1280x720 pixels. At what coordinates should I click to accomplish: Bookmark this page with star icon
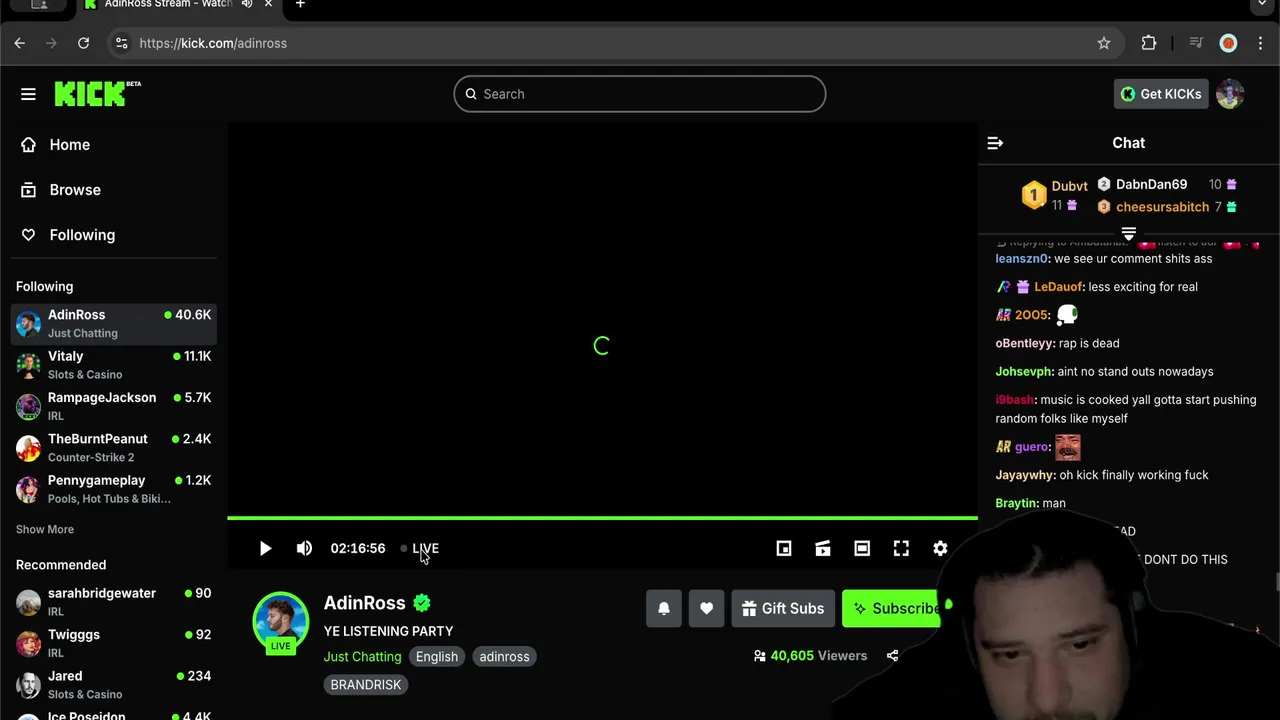[1104, 43]
